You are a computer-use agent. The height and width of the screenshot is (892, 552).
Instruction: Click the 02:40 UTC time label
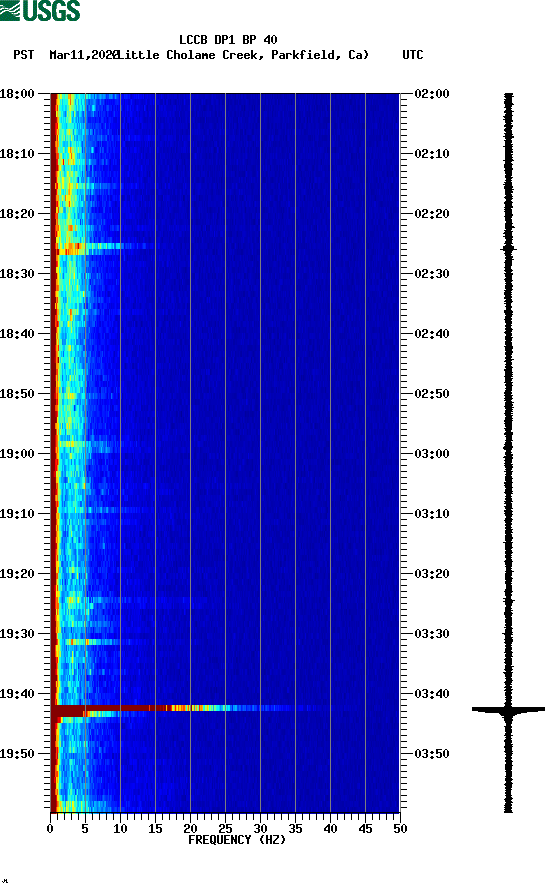(432, 334)
